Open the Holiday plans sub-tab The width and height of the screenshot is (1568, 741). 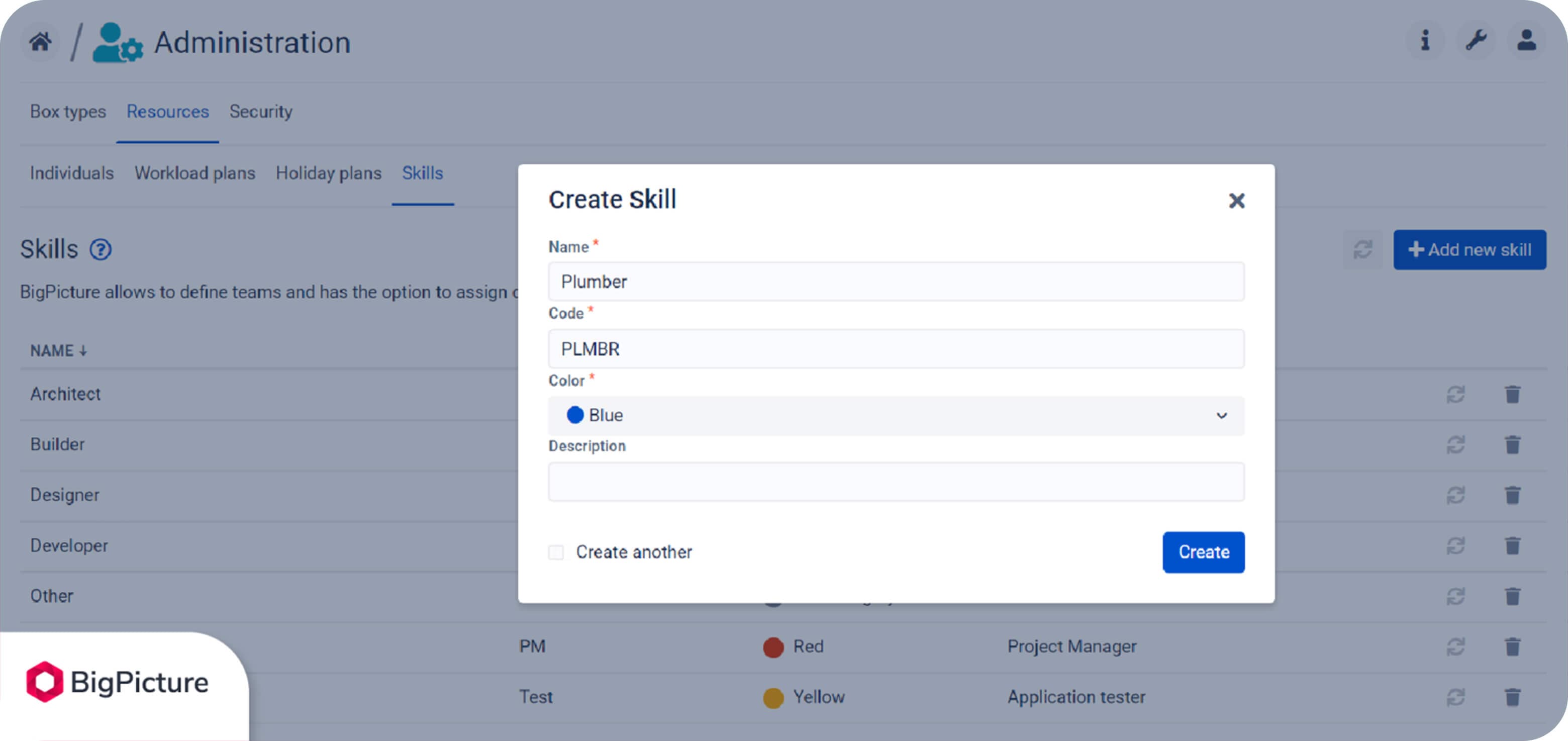pos(329,173)
